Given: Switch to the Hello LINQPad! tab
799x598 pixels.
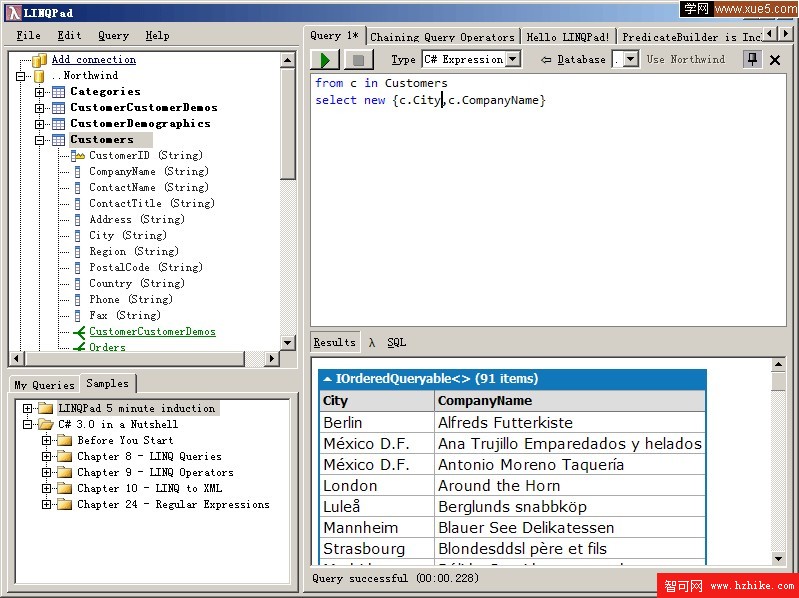Looking at the screenshot, I should pyautogui.click(x=568, y=37).
